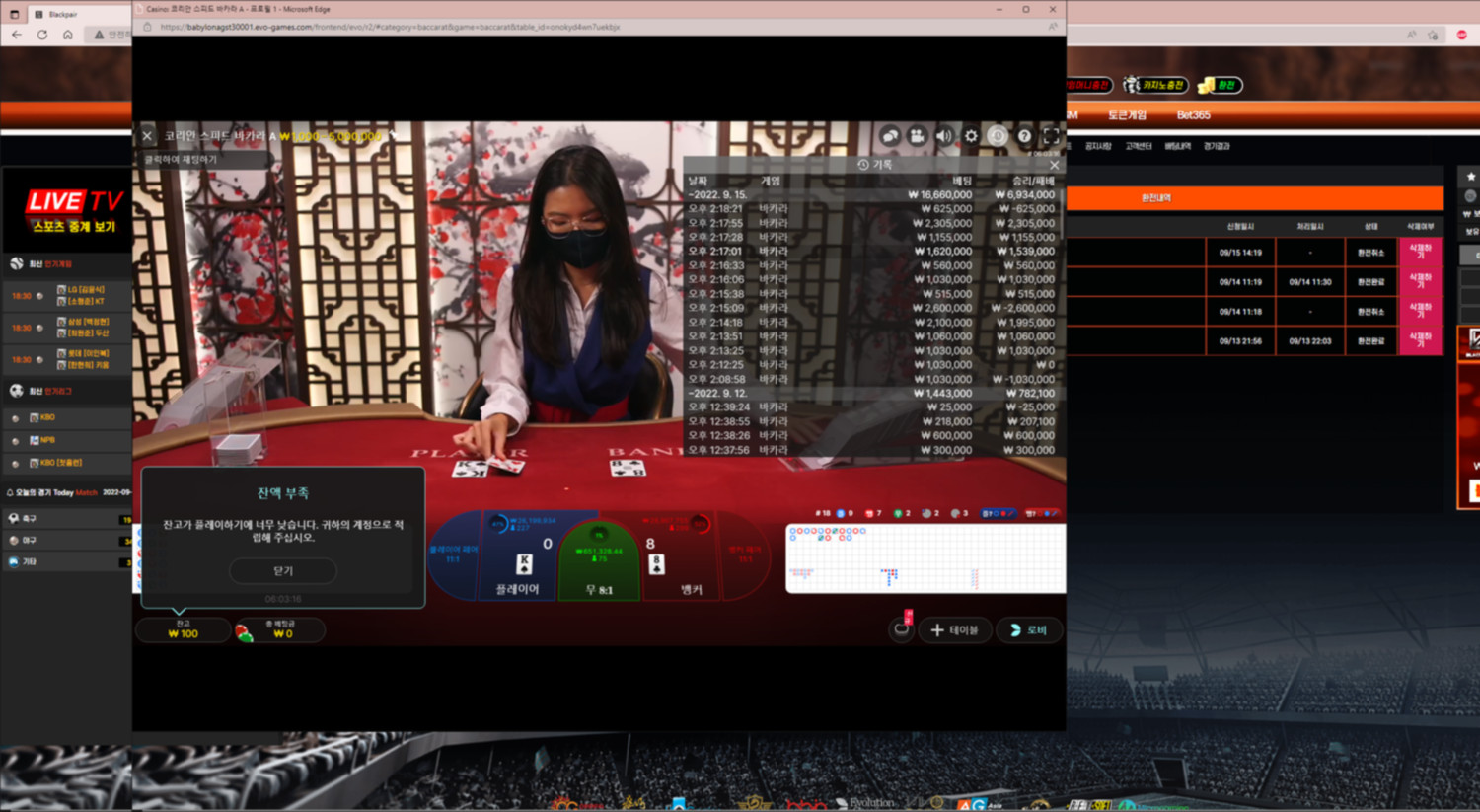This screenshot has width=1480, height=812.
Task: Mute the game sound speaker icon
Action: pos(944,136)
